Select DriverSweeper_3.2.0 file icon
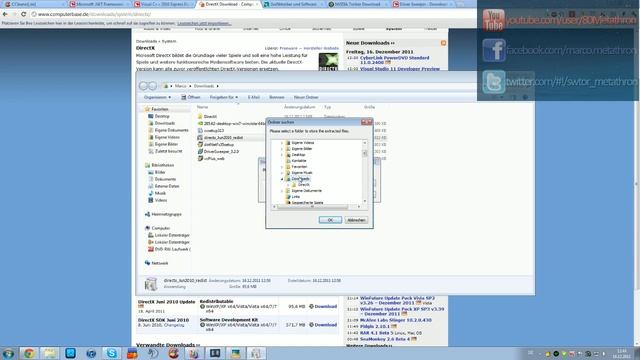Image resolution: width=640 pixels, height=360 pixels. [200, 151]
